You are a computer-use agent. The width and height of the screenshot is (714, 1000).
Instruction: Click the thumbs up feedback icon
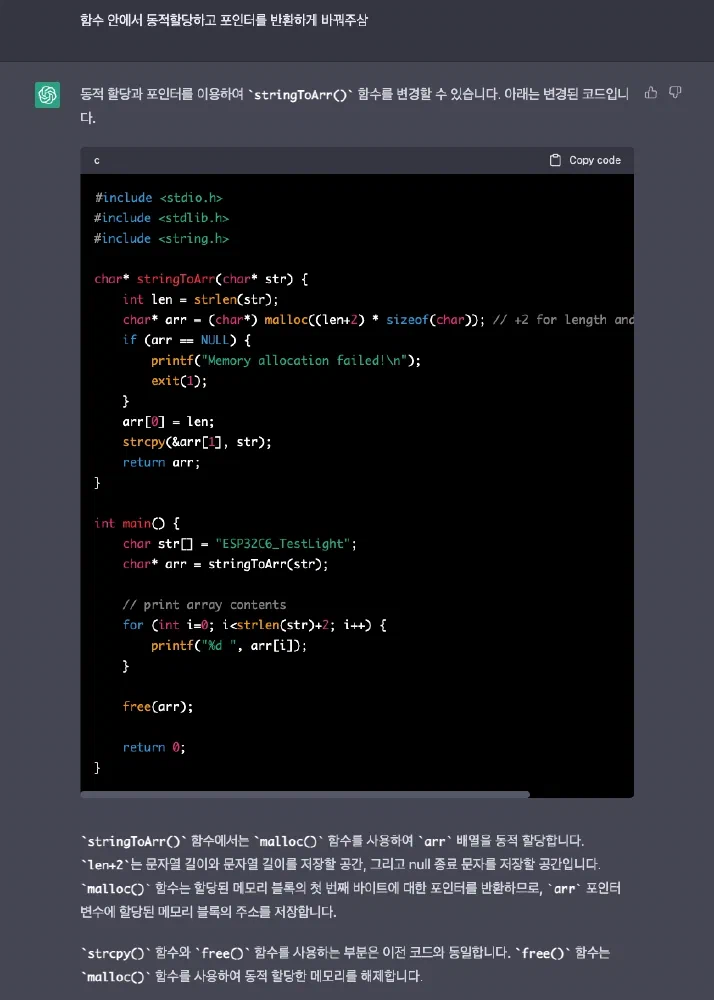(x=651, y=93)
